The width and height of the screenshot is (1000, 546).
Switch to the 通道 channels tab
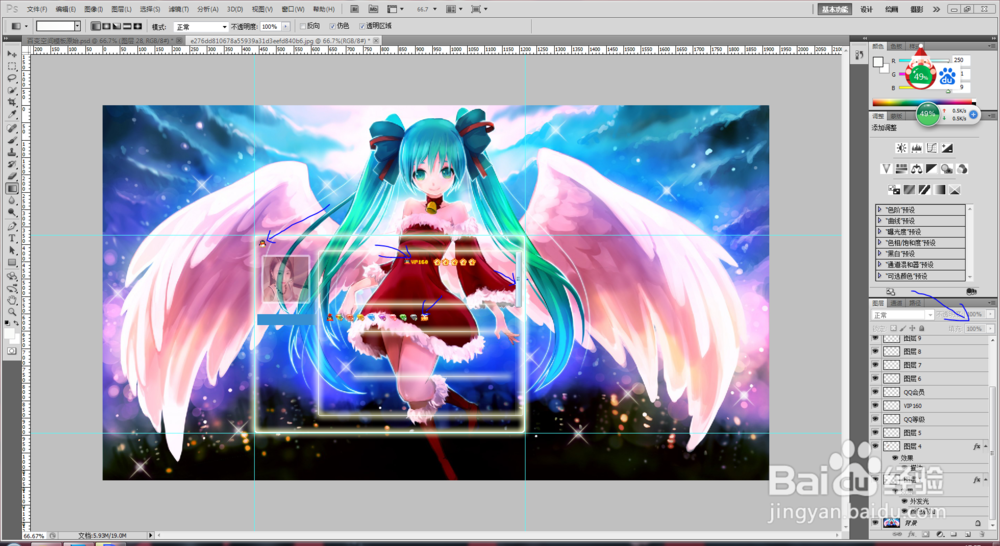tap(897, 303)
